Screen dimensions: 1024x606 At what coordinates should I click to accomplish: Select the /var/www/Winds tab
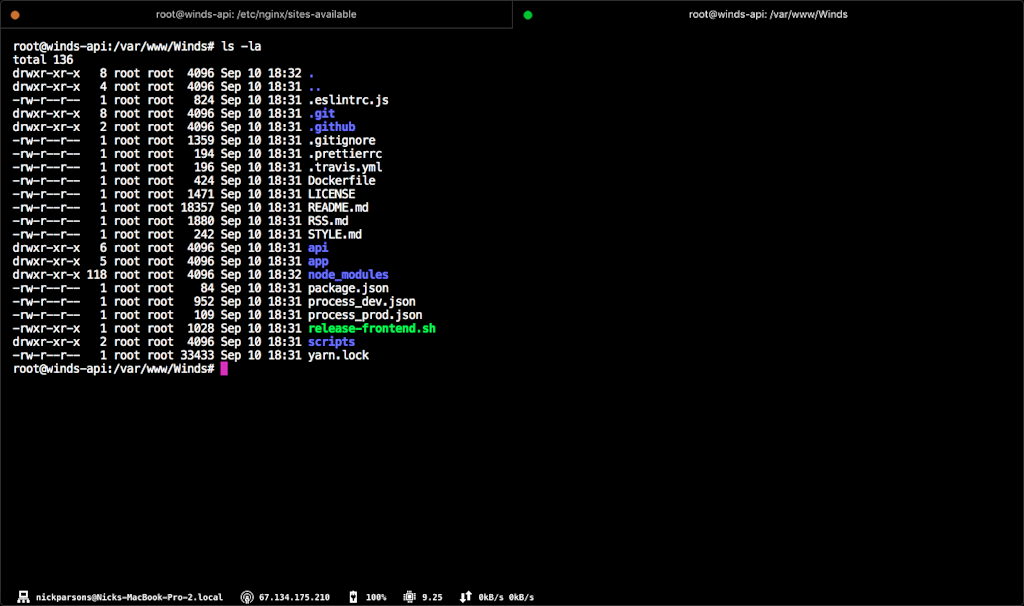pos(768,15)
